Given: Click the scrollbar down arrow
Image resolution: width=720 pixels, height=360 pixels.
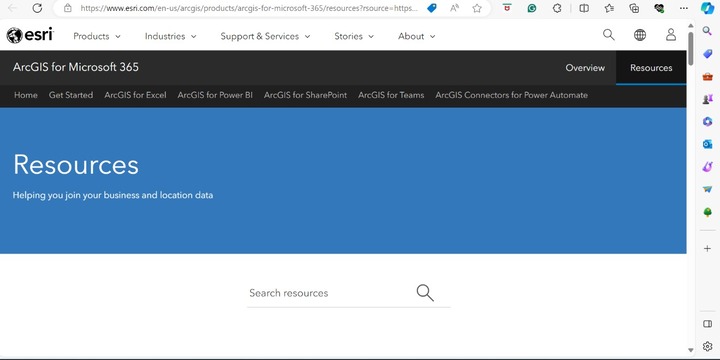Looking at the screenshot, I should pos(691,350).
